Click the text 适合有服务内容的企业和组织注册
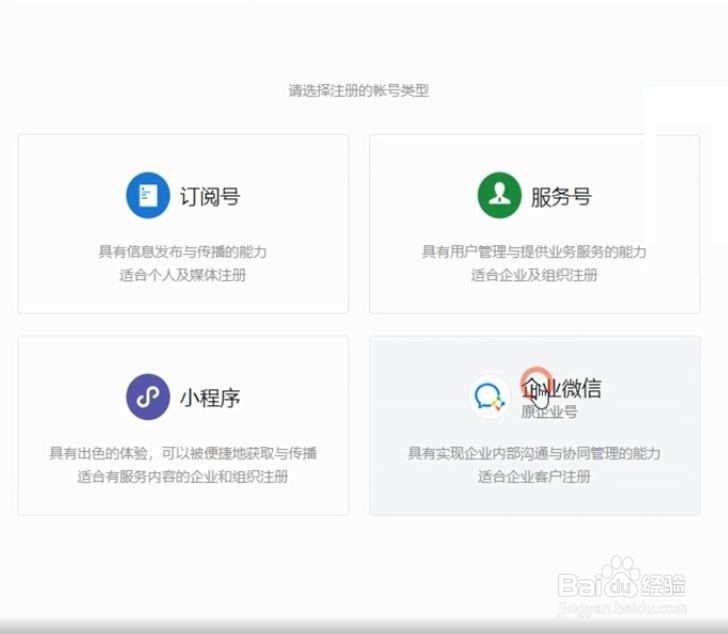The height and width of the screenshot is (634, 728). [x=182, y=477]
